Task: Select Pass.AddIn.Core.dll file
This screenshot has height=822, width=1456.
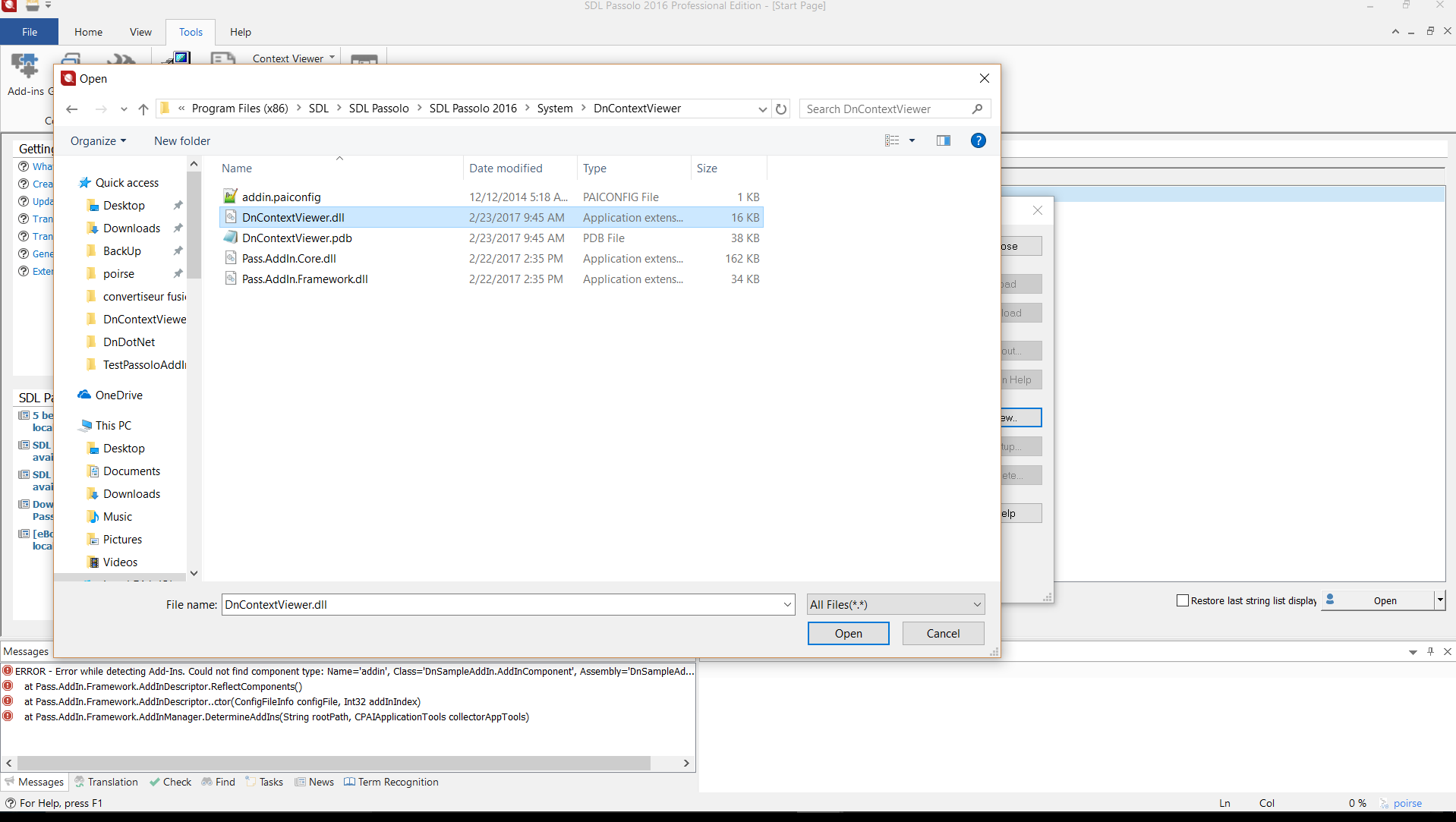Action: click(x=491, y=258)
